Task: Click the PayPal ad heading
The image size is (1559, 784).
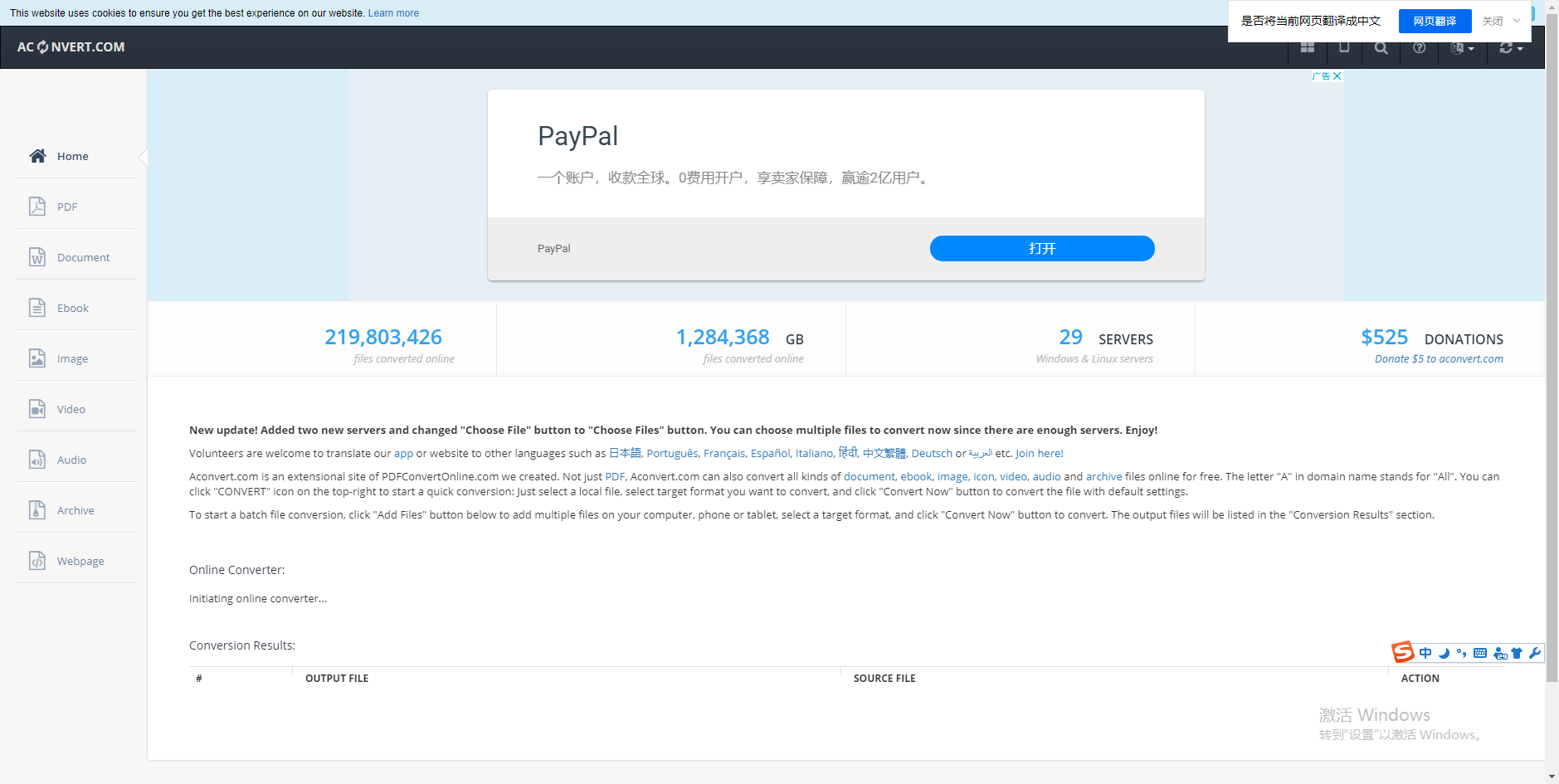Action: [578, 136]
